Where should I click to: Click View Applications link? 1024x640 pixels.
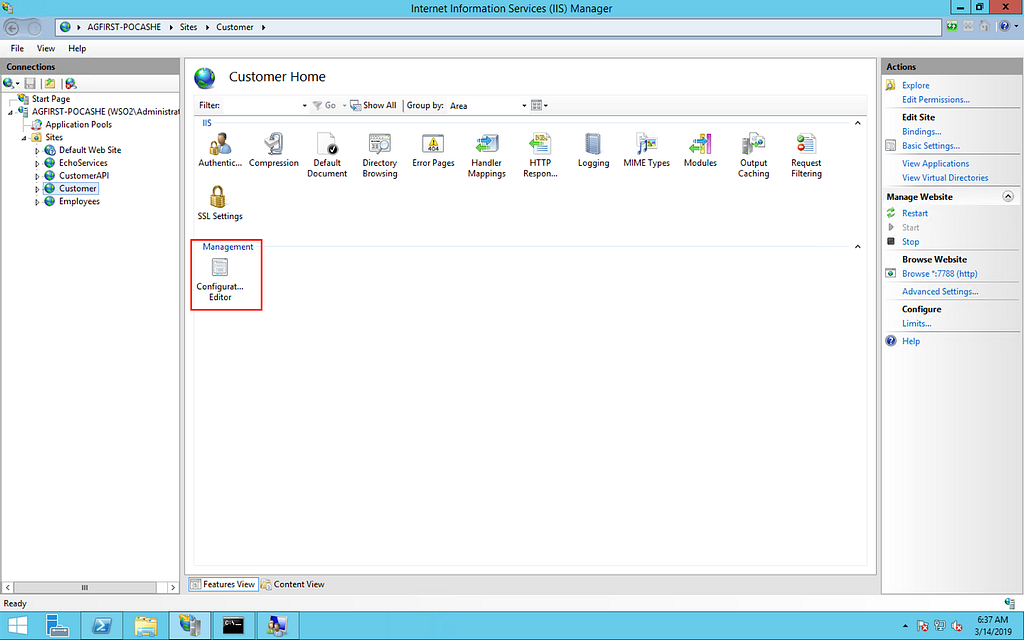click(x=935, y=164)
